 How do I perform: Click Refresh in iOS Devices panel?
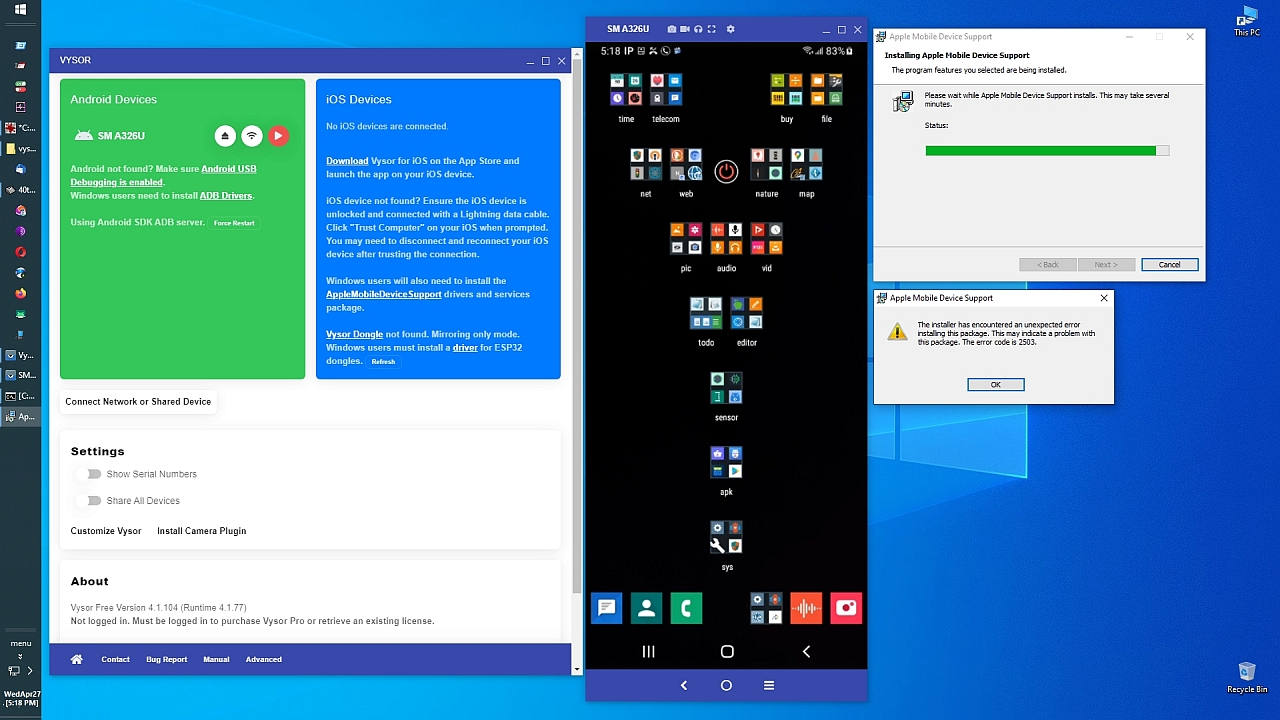(x=383, y=362)
